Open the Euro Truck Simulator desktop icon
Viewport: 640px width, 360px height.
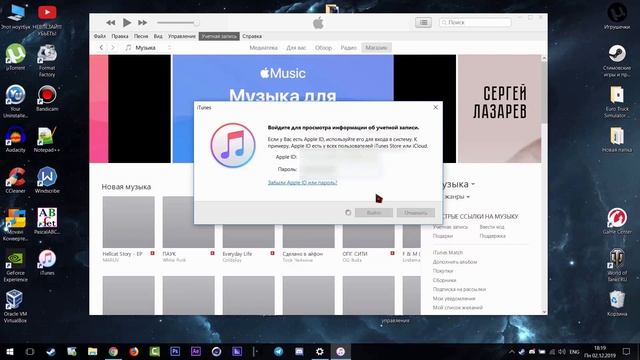click(617, 101)
